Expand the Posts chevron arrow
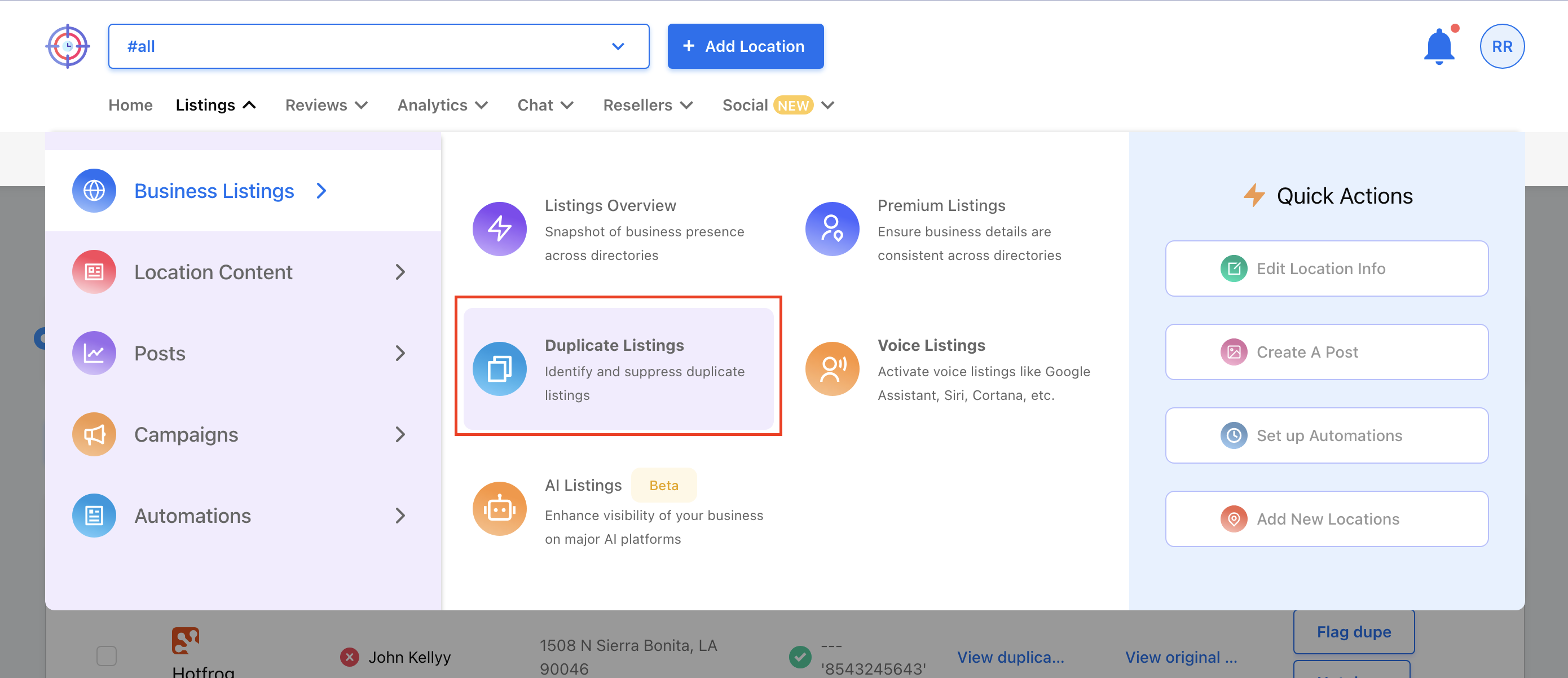Image resolution: width=1568 pixels, height=678 pixels. click(x=400, y=353)
